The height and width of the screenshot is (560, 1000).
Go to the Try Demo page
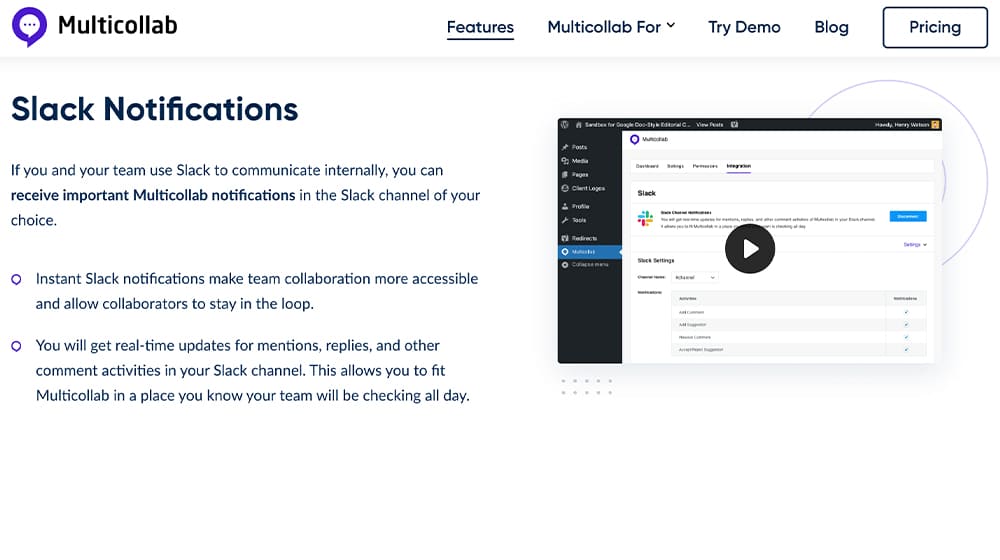[x=744, y=27]
